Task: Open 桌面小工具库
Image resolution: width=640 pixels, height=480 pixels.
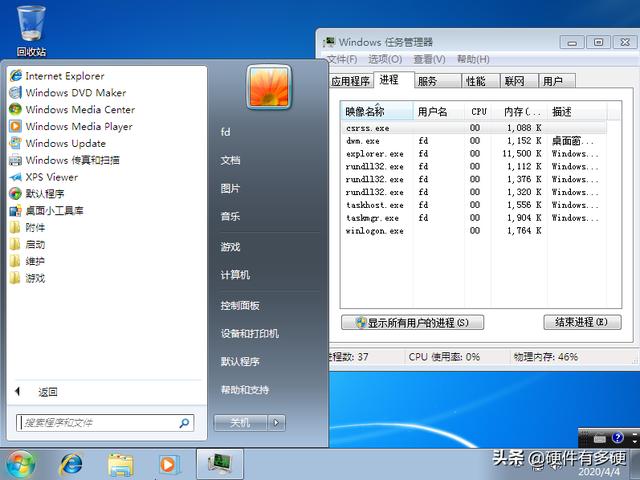Action: [x=46, y=211]
